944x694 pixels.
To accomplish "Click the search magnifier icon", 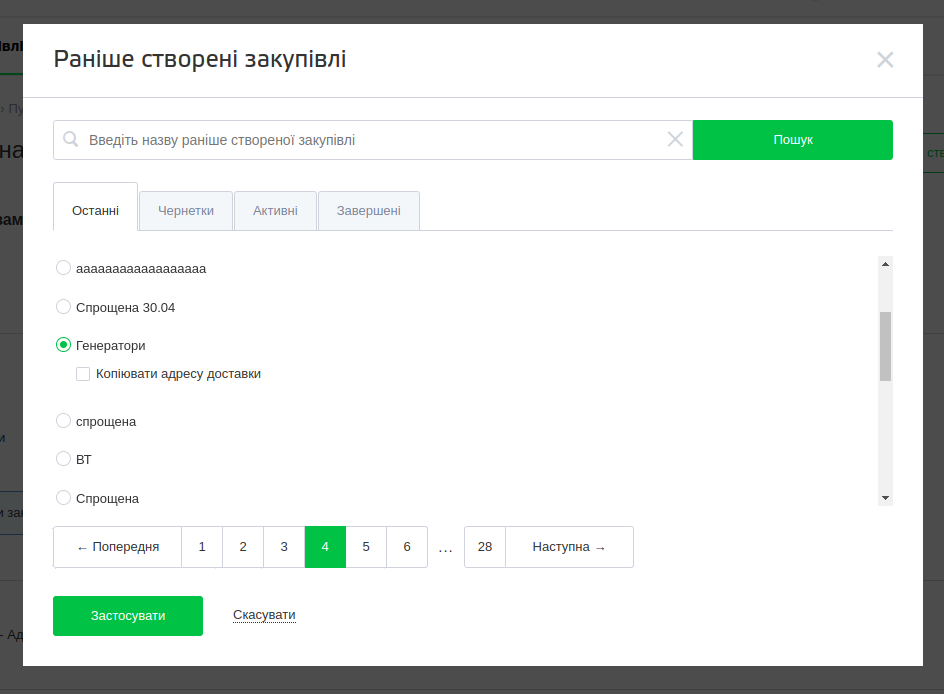I will point(71,140).
